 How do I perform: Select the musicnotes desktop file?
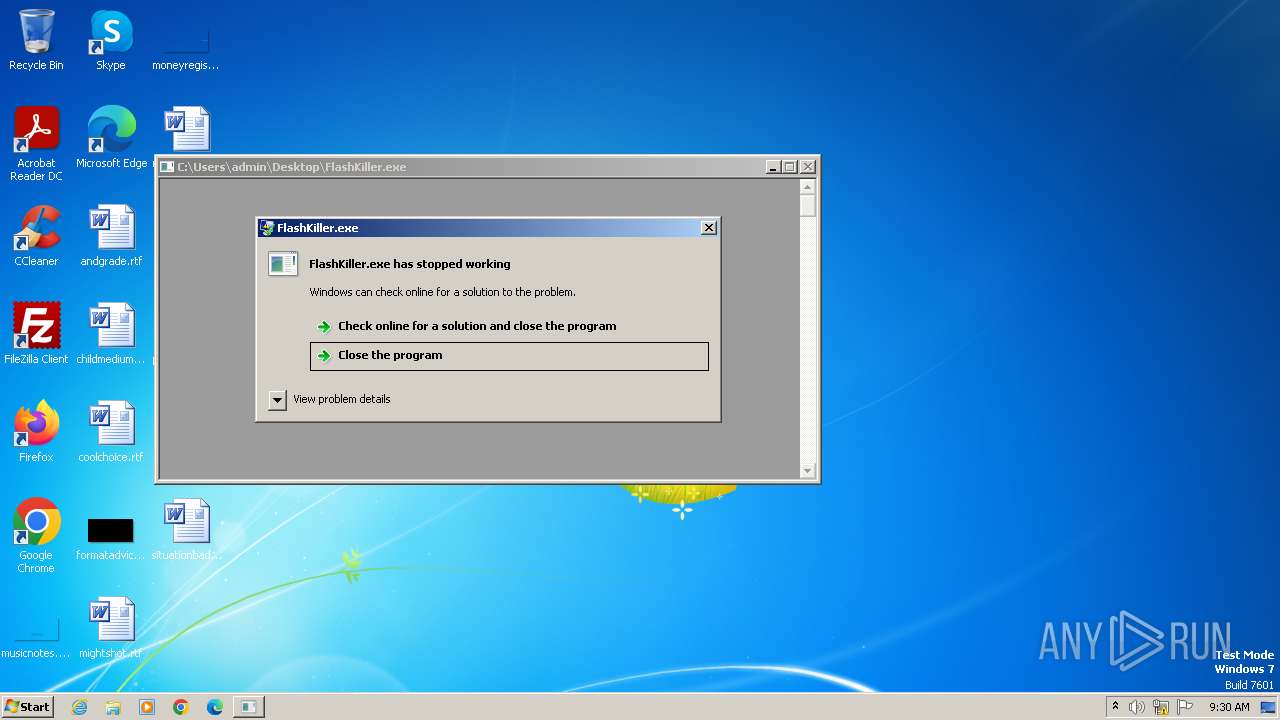[36, 640]
